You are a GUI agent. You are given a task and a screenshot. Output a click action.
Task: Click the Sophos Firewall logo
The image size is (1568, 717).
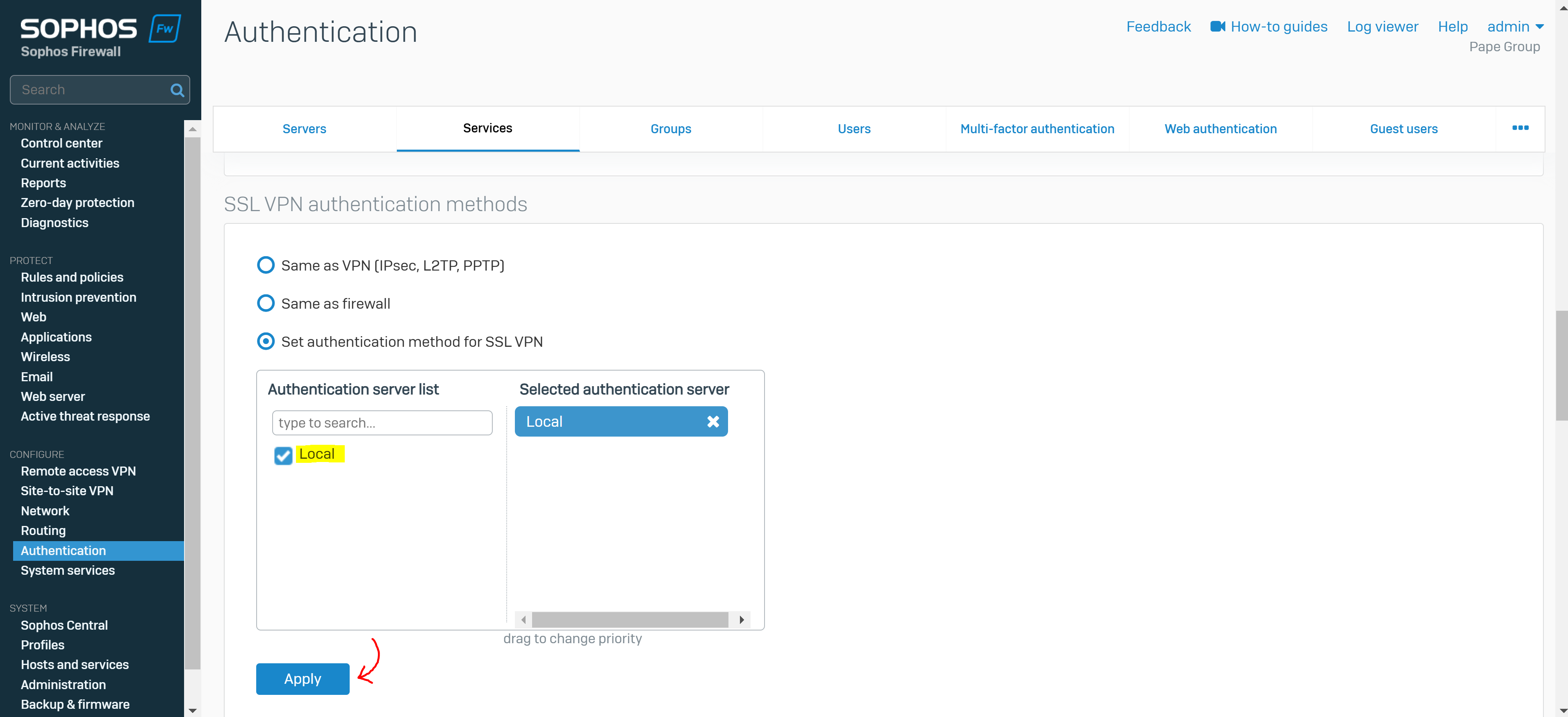[x=100, y=36]
